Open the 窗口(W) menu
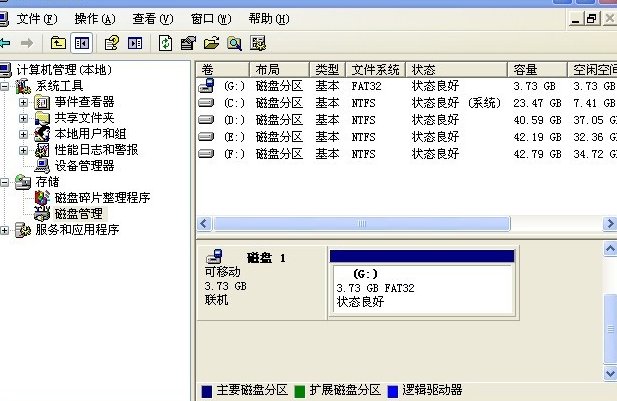The height and width of the screenshot is (401, 617). [211, 18]
